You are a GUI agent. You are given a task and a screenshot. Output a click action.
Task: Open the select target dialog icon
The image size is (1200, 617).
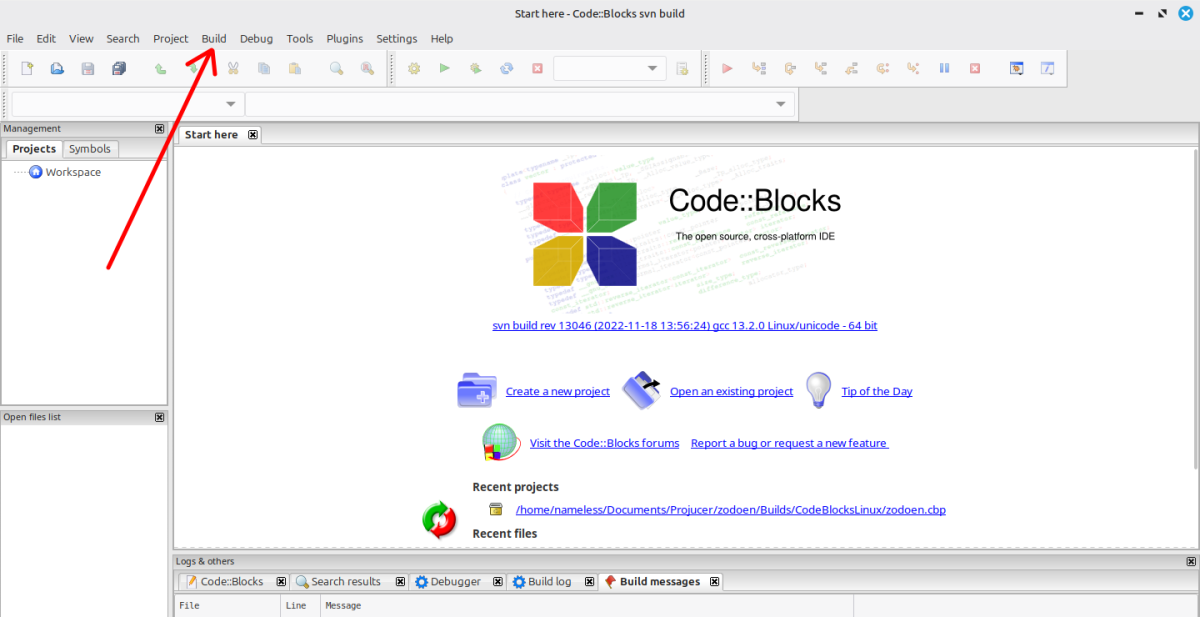click(683, 69)
